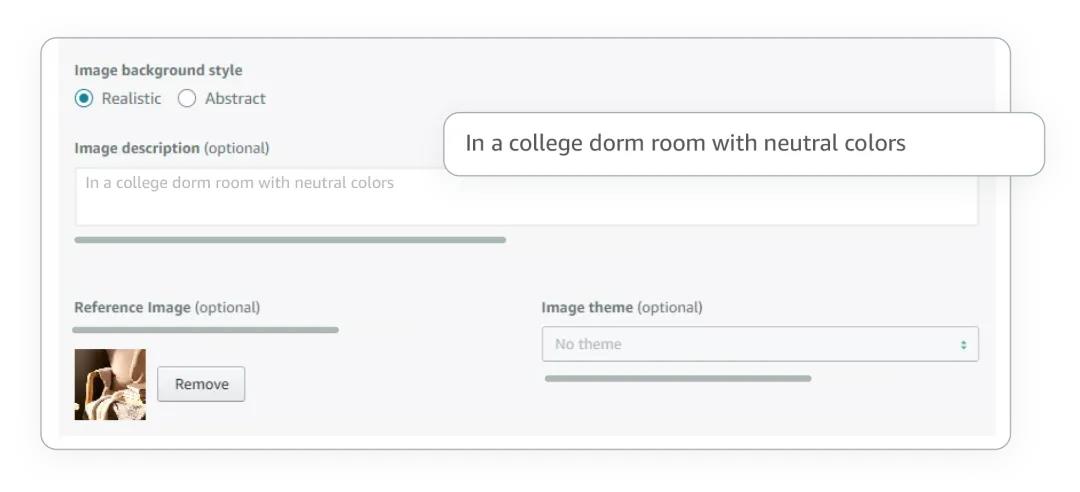
Task: Click the "Image theme" field label
Action: tap(587, 307)
